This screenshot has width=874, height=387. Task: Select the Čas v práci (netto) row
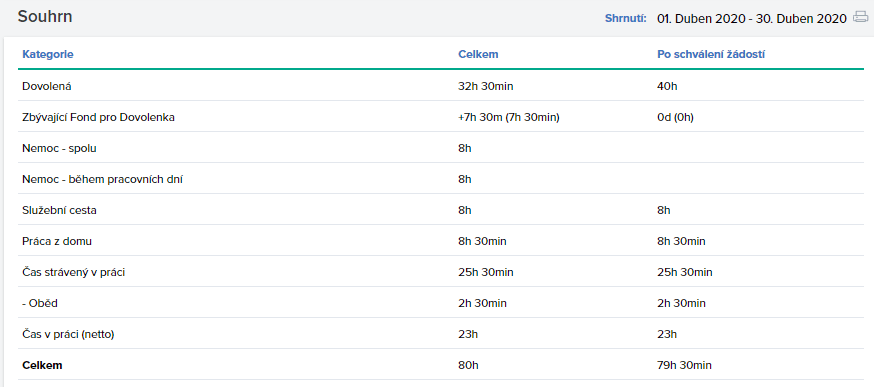click(441, 334)
